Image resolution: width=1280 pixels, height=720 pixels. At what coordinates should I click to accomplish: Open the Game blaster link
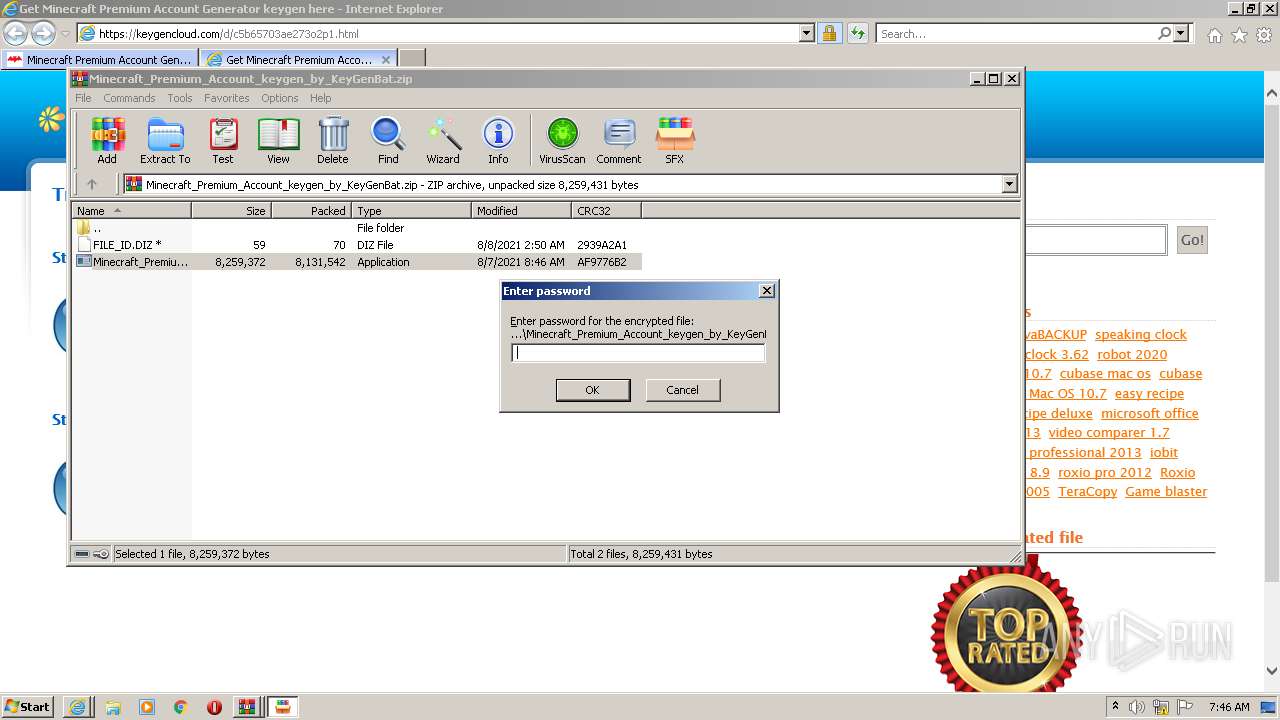[x=1166, y=492]
